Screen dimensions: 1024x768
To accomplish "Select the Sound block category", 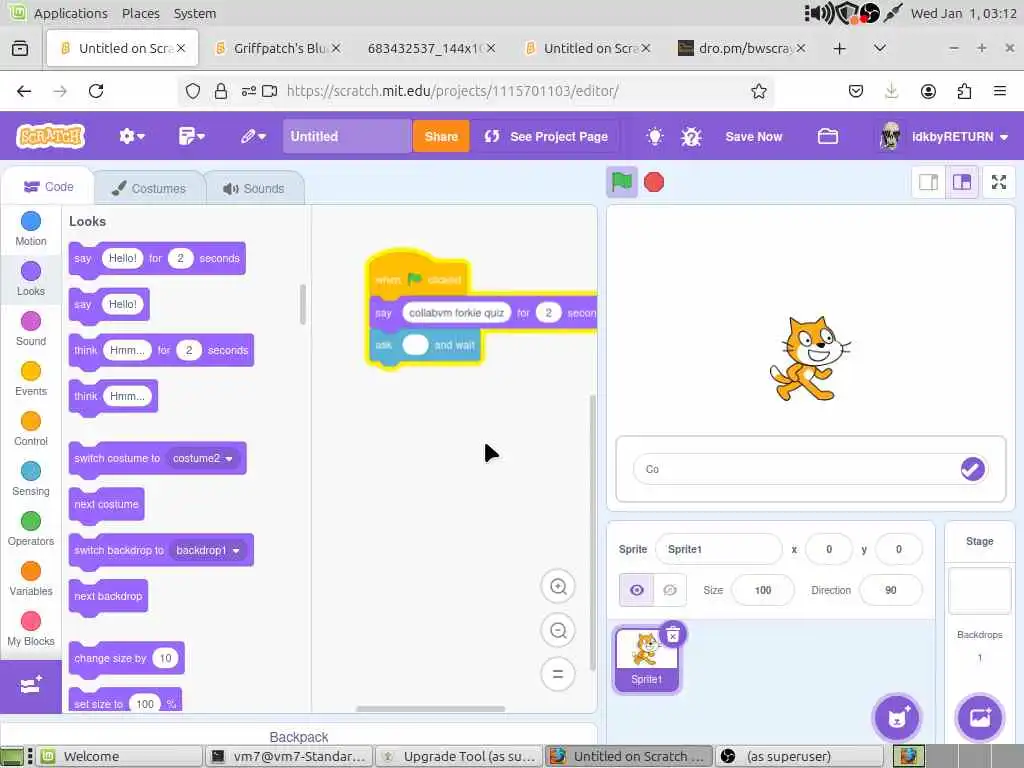I will [31, 329].
